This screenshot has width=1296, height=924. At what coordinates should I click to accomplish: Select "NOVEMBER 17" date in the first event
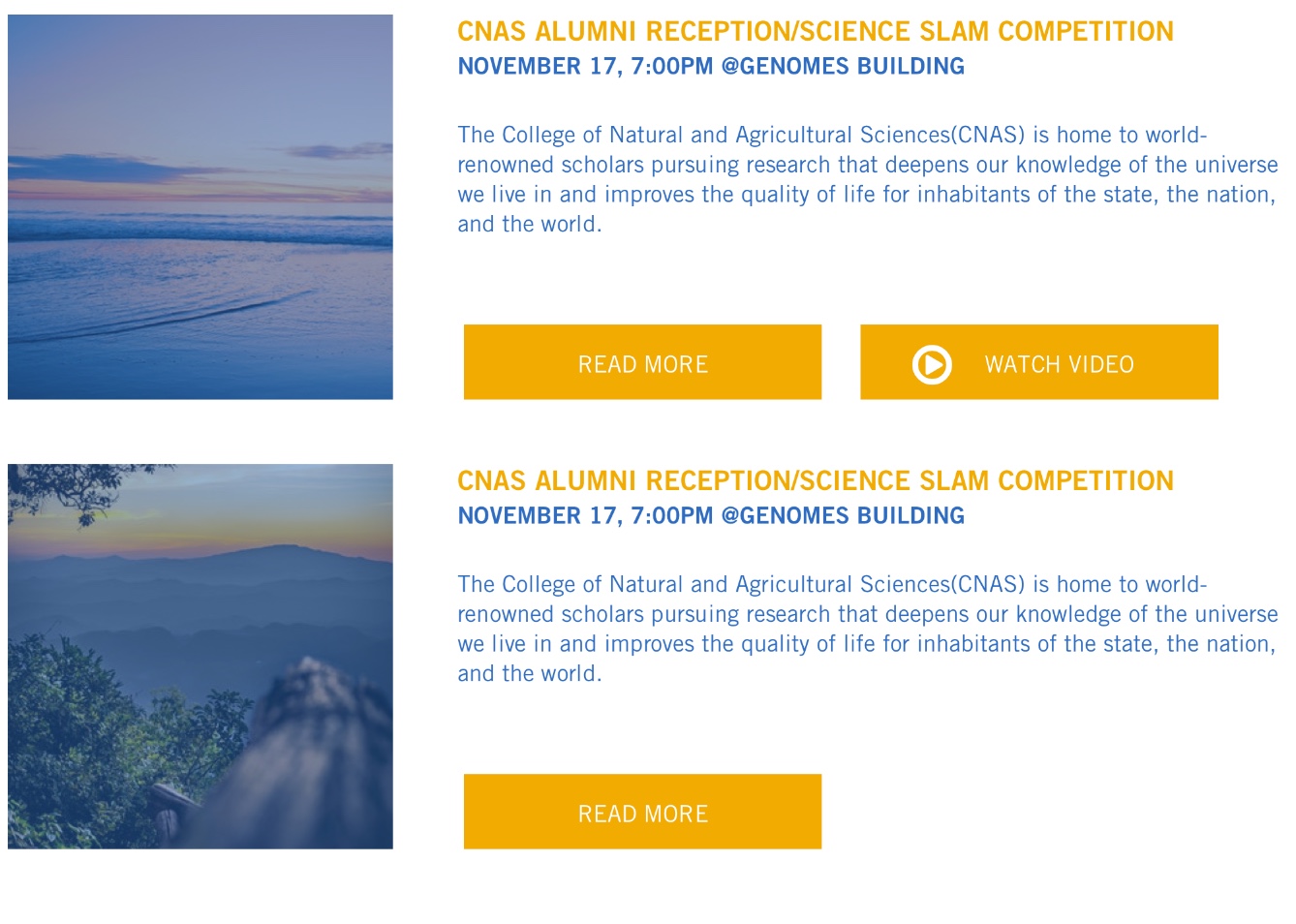tap(537, 66)
